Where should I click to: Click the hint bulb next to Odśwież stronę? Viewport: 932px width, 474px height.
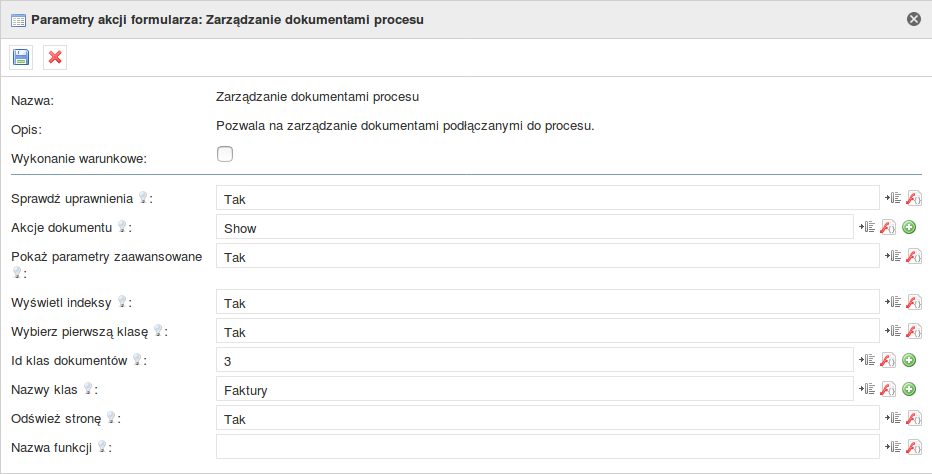[x=111, y=418]
